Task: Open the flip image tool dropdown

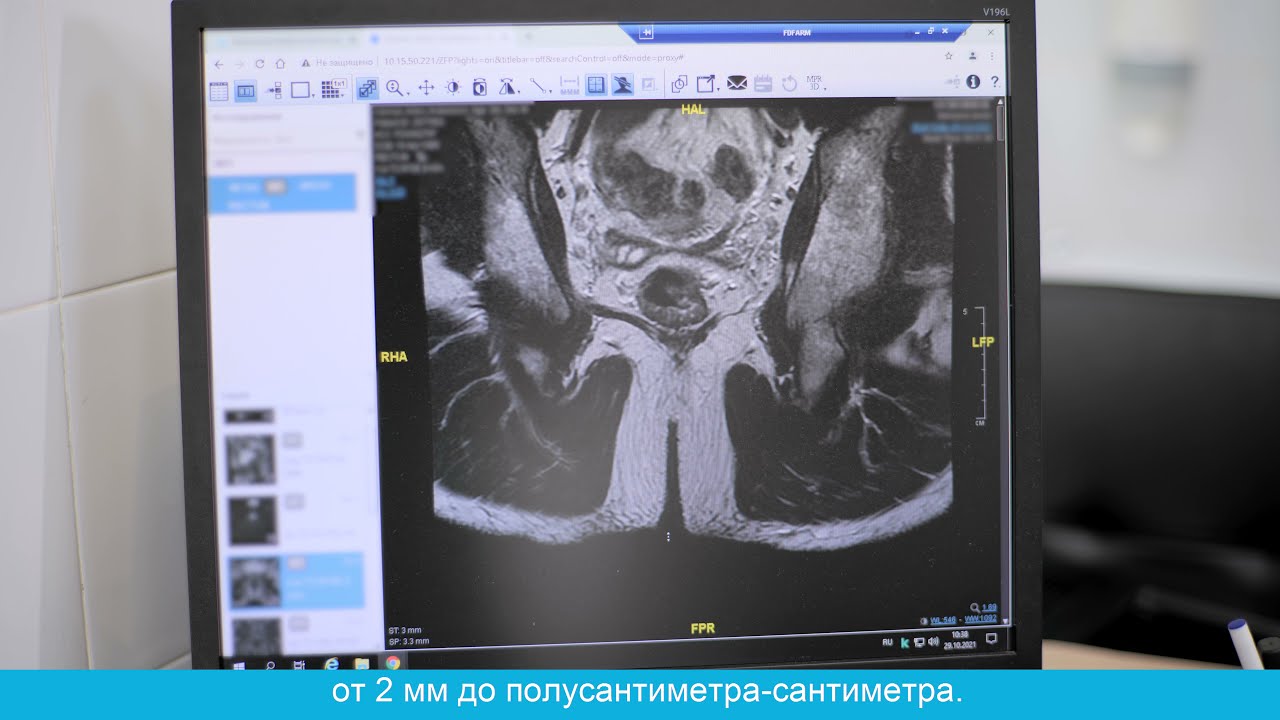Action: [x=509, y=86]
